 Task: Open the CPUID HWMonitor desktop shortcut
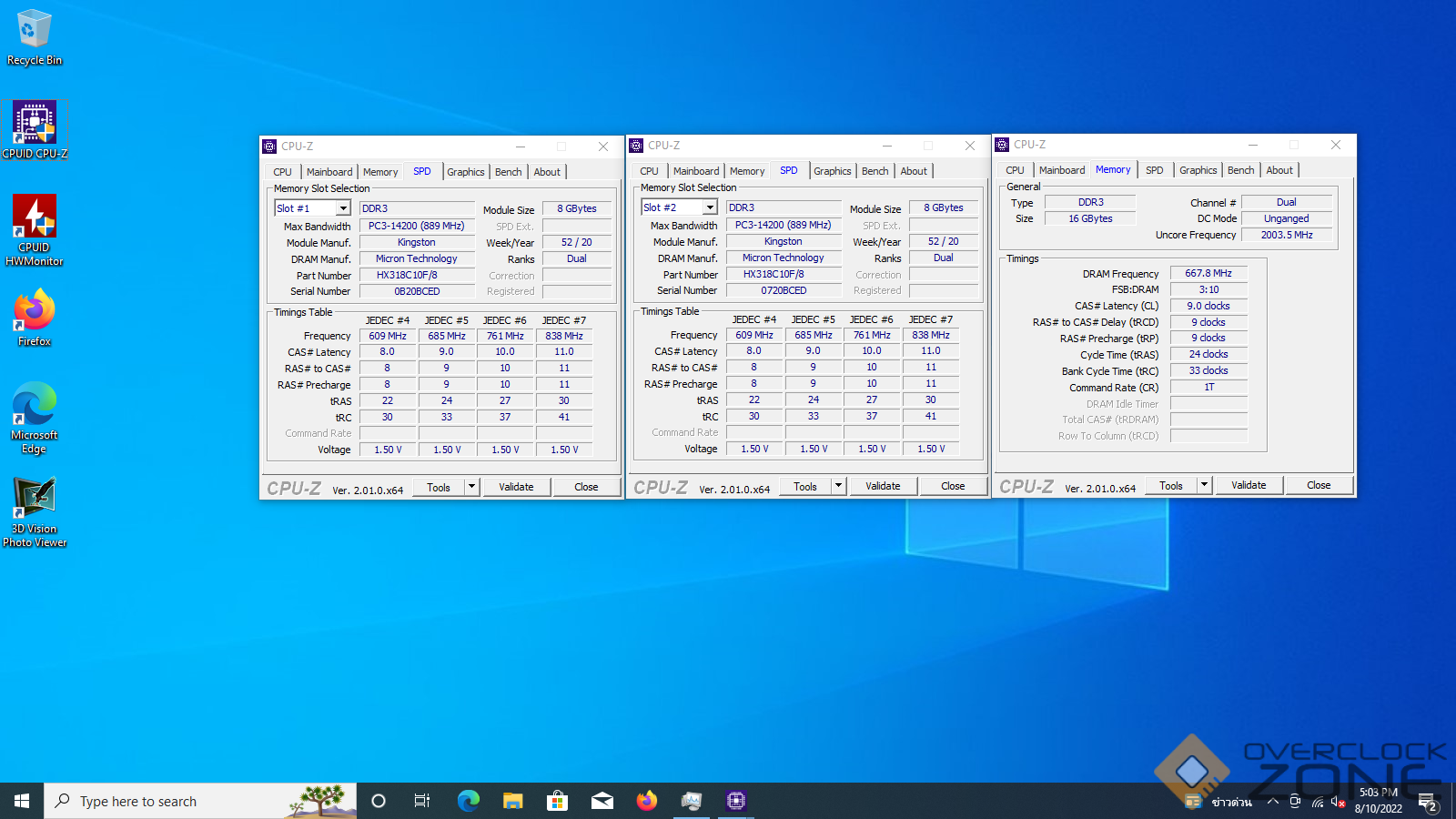(x=35, y=218)
